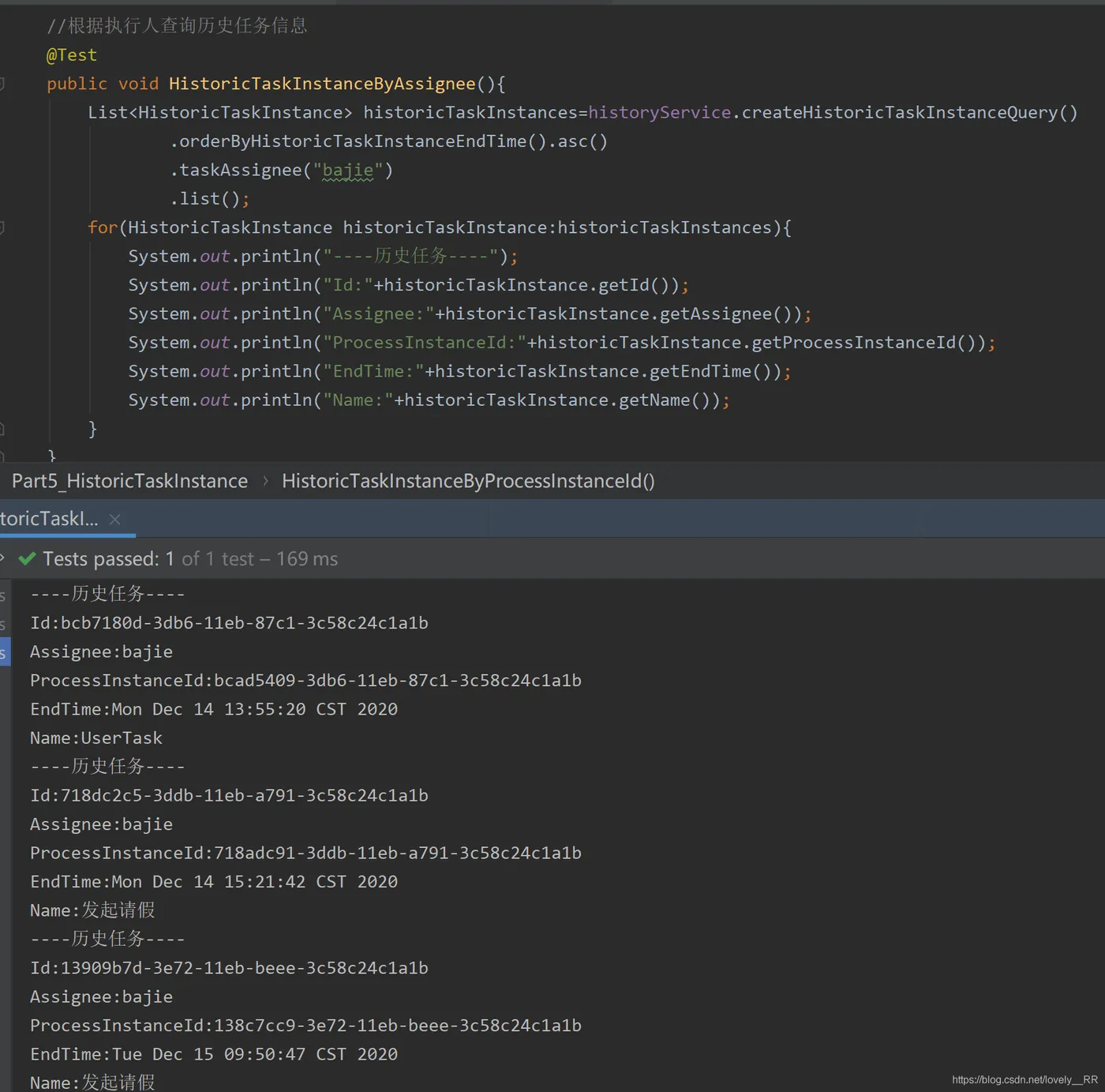The image size is (1105, 1092).
Task: Click the println "Name:" code line
Action: coord(429,400)
